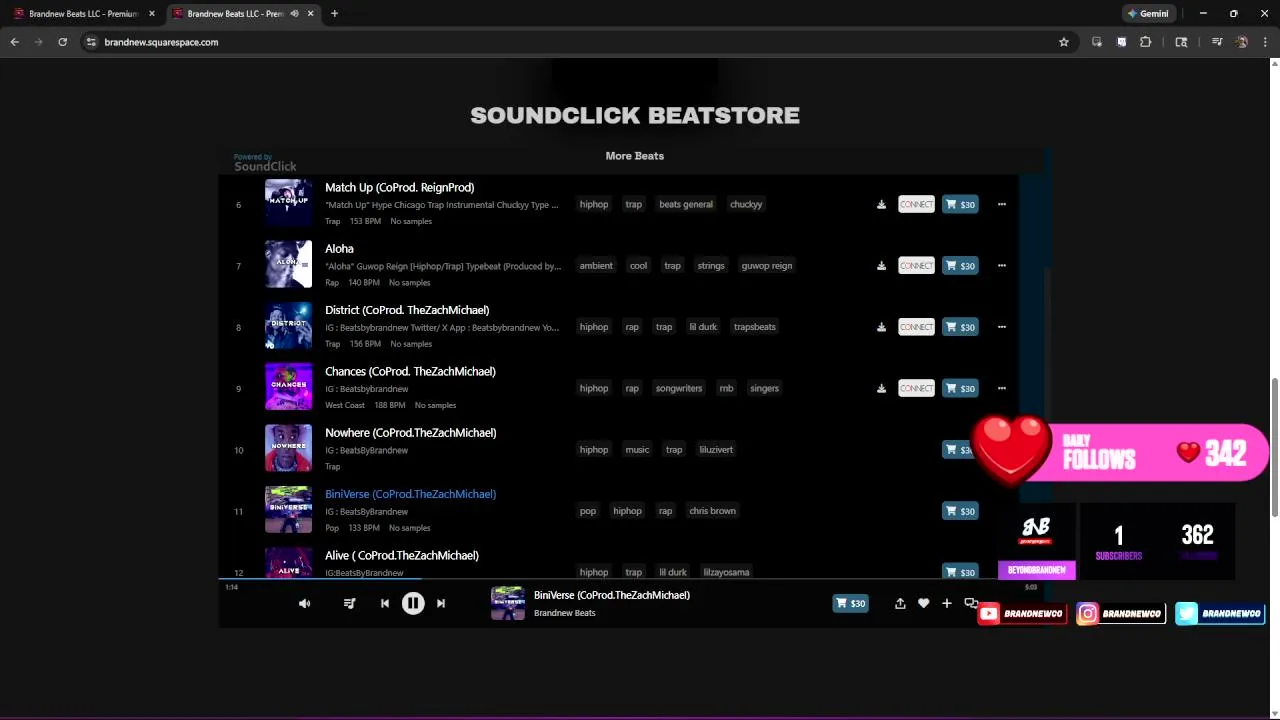This screenshot has height=720, width=1280.
Task: Click CONNECT on the District row
Action: coord(916,327)
